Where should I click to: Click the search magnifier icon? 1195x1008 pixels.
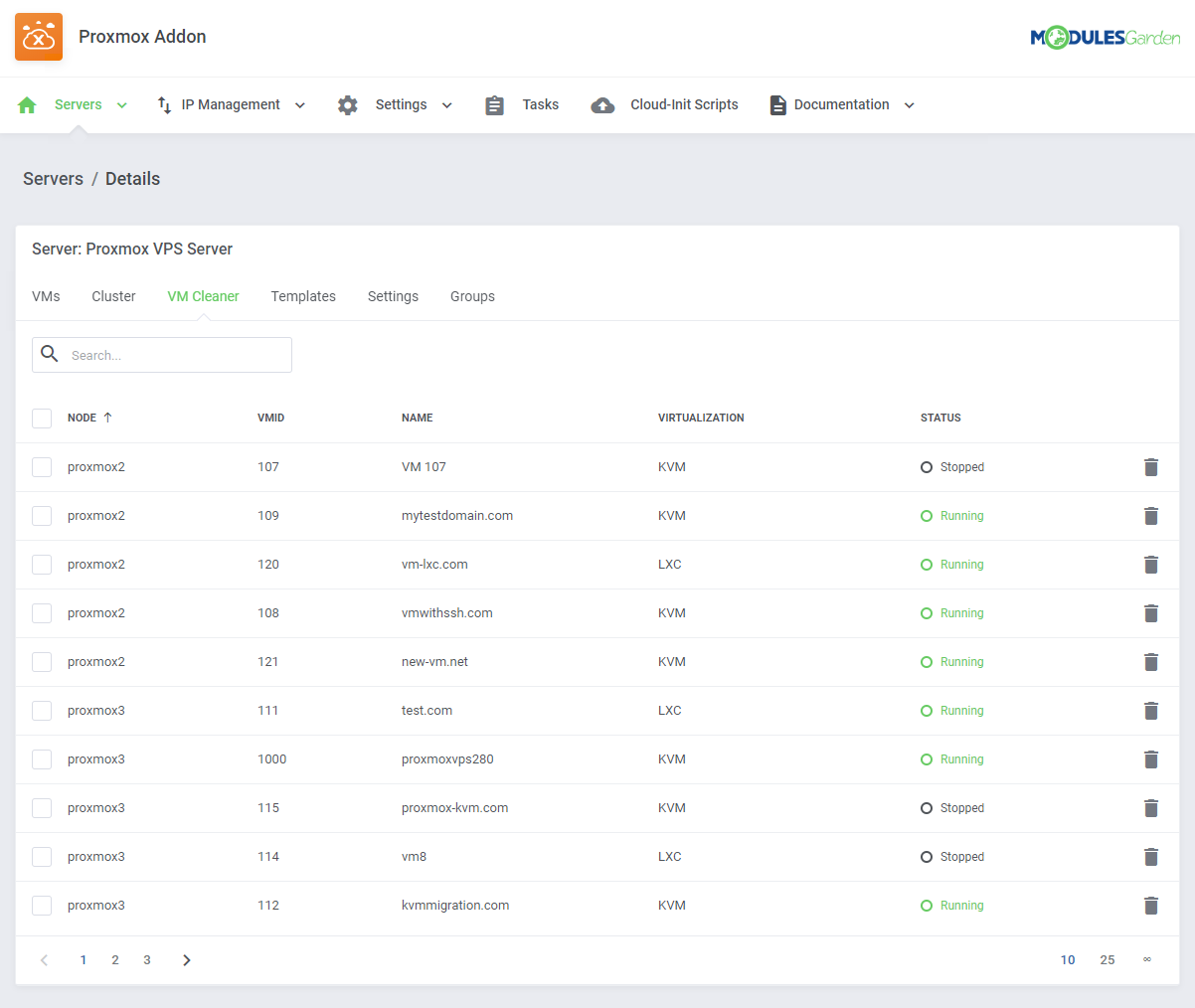[x=50, y=354]
